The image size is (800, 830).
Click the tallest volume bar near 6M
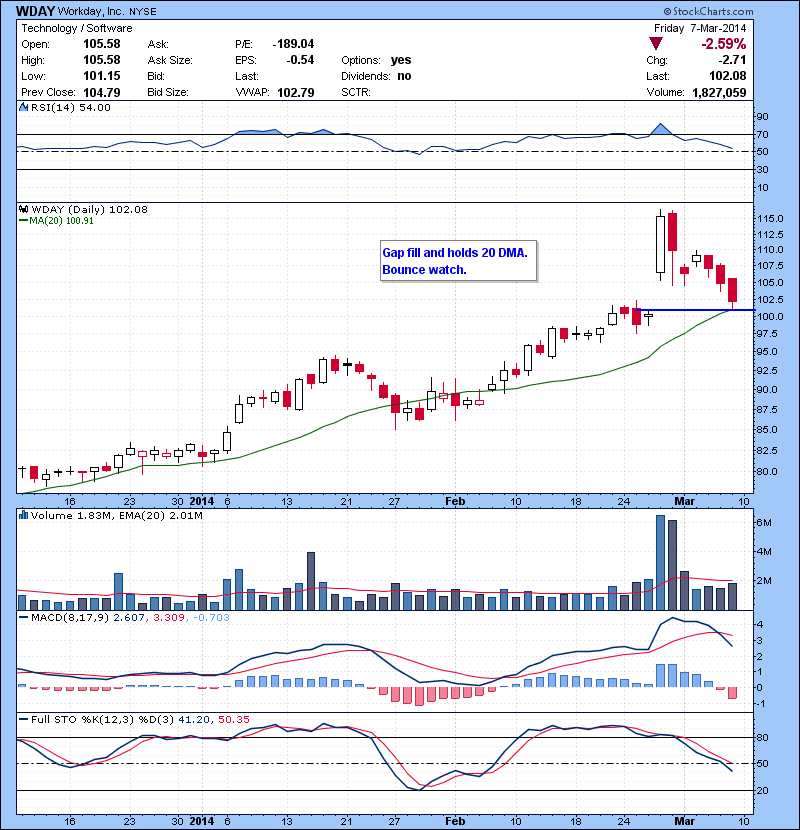click(x=660, y=563)
